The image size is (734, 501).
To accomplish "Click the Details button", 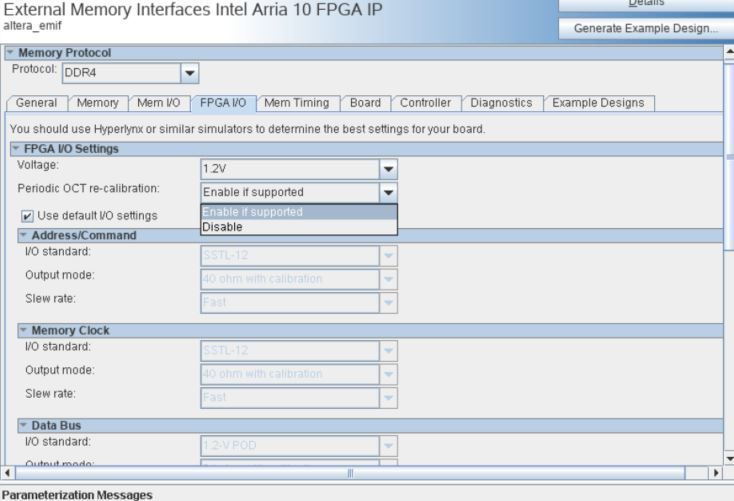I will [646, 4].
